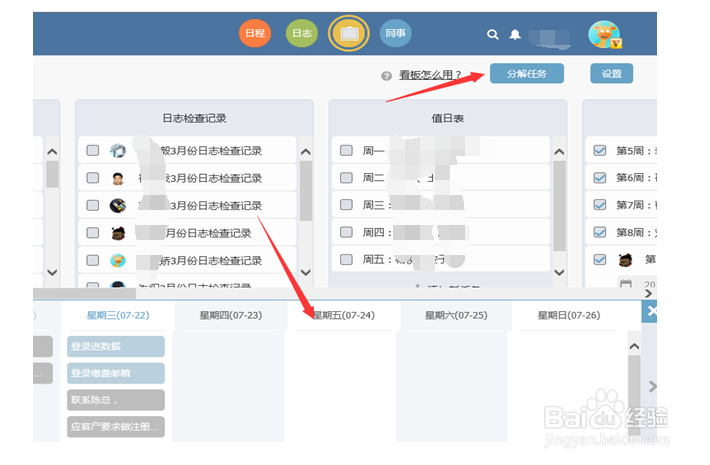Select the 星期六(07-25) tab
Viewport: 710px width, 465px height.
[456, 315]
